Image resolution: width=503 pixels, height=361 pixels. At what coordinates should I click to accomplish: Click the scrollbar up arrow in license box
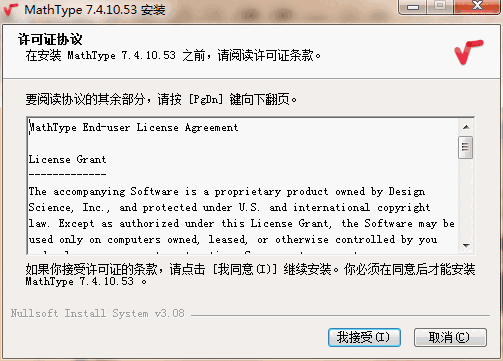click(x=466, y=127)
